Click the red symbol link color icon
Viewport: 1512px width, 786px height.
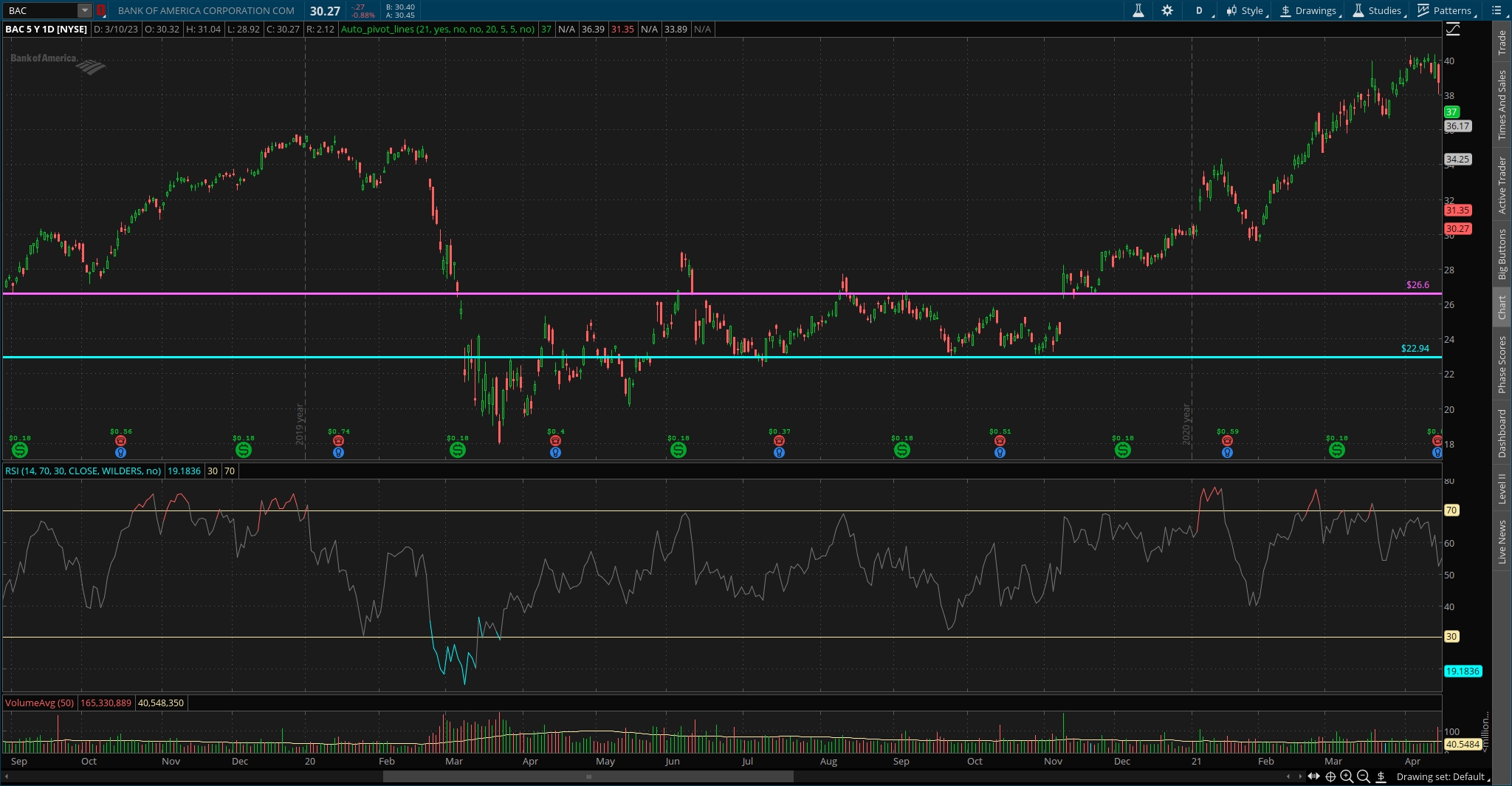[x=101, y=10]
